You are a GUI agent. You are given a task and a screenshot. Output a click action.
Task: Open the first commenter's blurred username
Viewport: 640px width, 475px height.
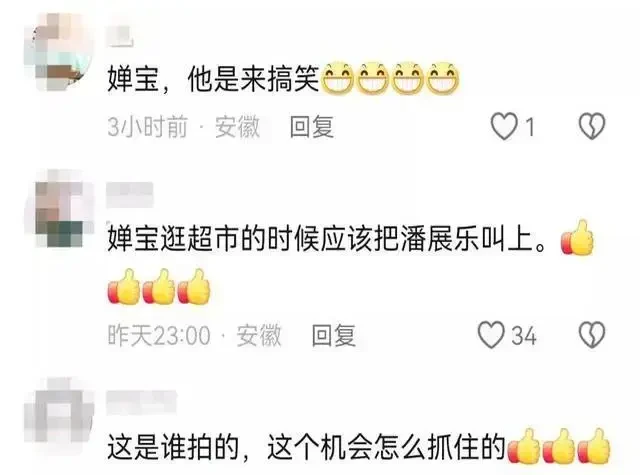click(x=121, y=36)
